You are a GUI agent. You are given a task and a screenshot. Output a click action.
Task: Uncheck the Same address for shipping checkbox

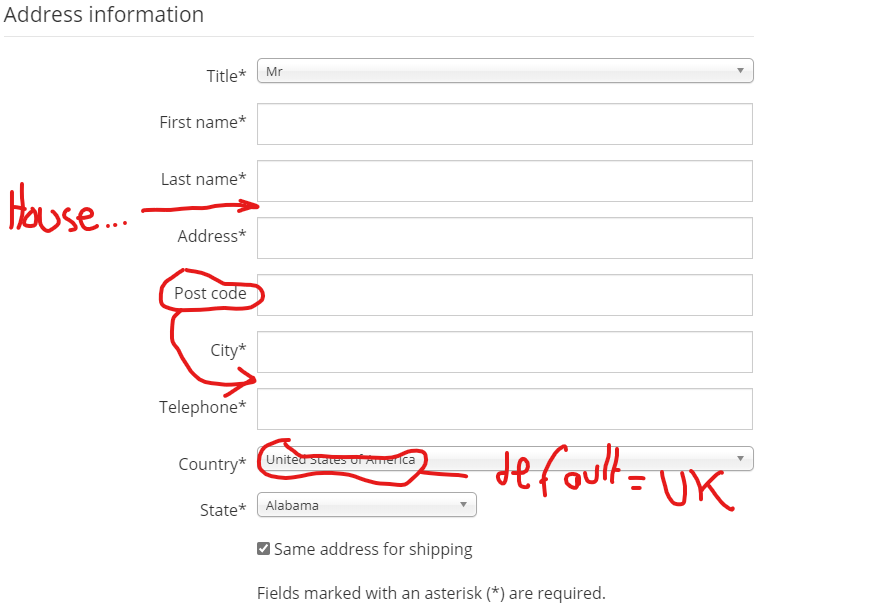click(264, 549)
